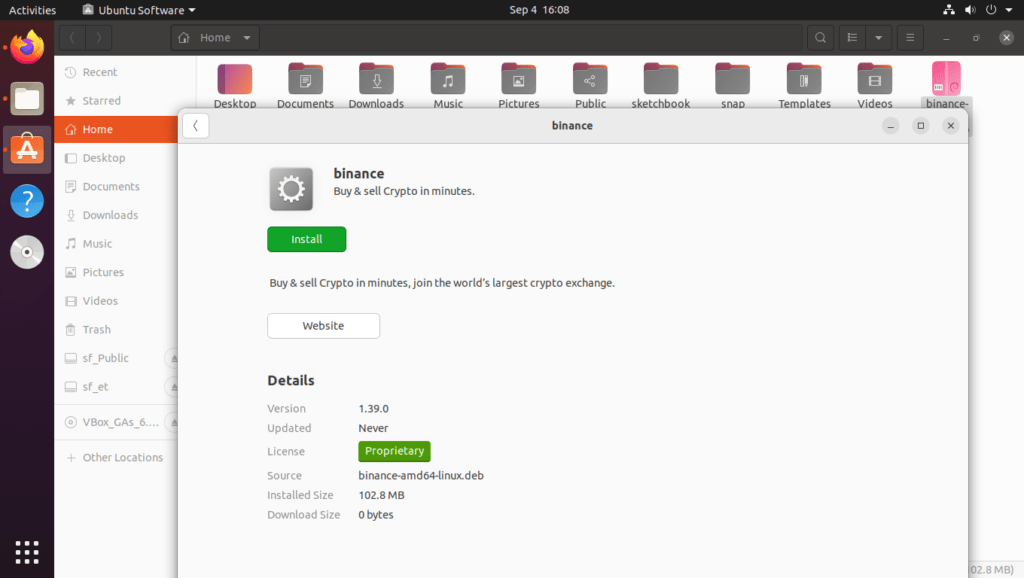
Task: Select Music in the Files sidebar
Action: [116, 244]
